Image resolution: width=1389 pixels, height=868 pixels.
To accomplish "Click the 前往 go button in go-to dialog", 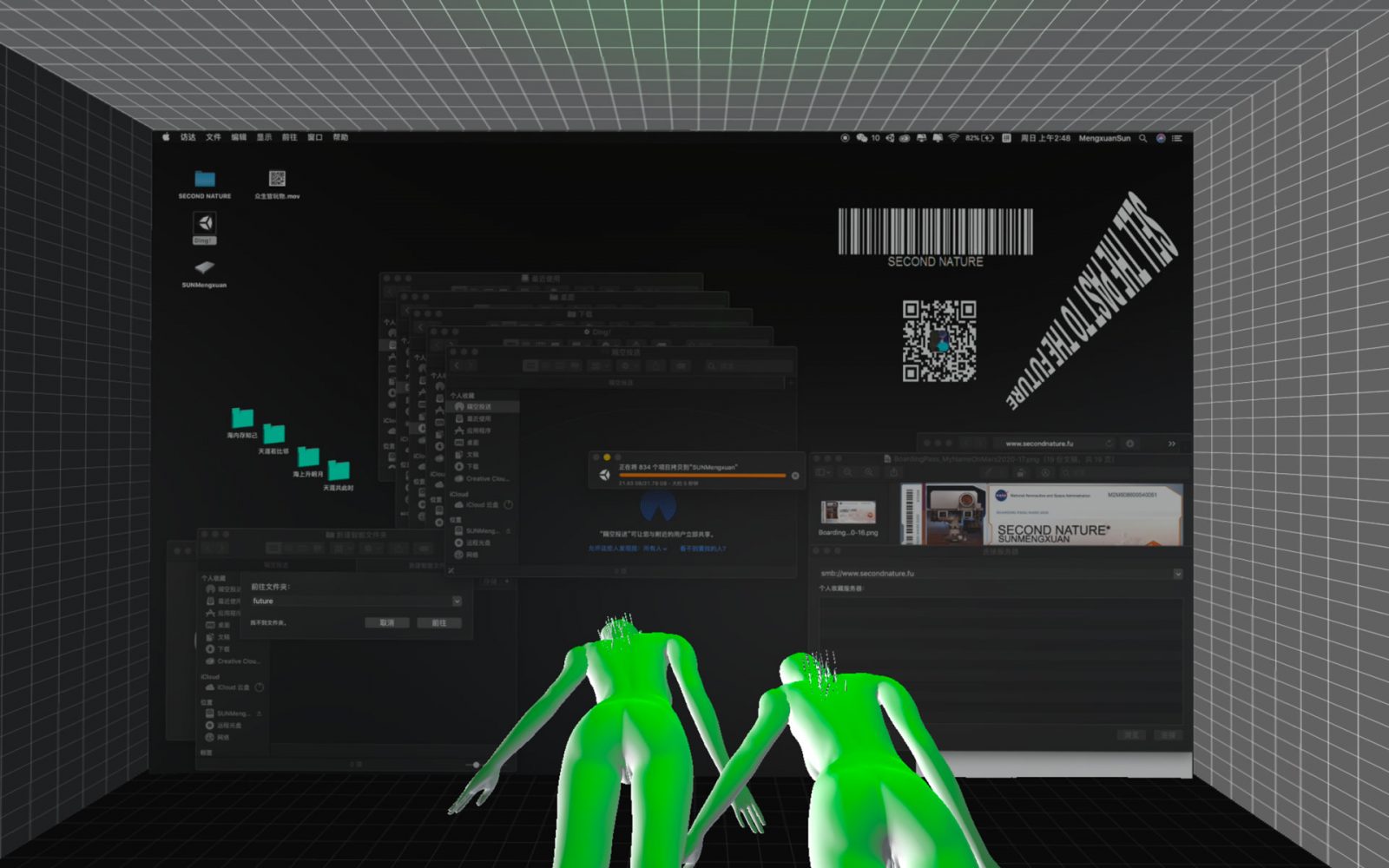I will tap(439, 622).
